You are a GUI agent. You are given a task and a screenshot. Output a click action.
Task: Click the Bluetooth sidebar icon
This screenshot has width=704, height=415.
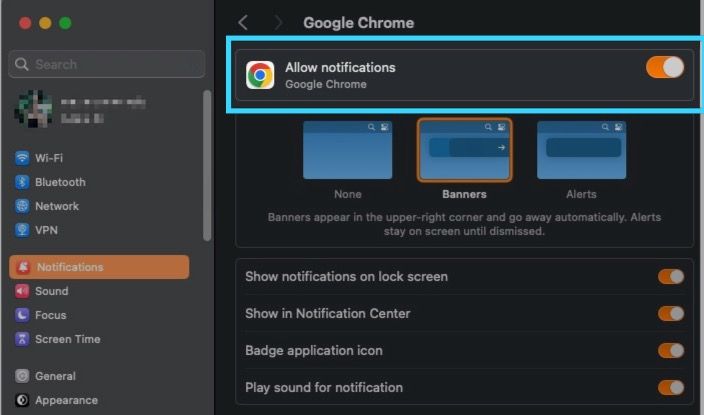coord(22,182)
